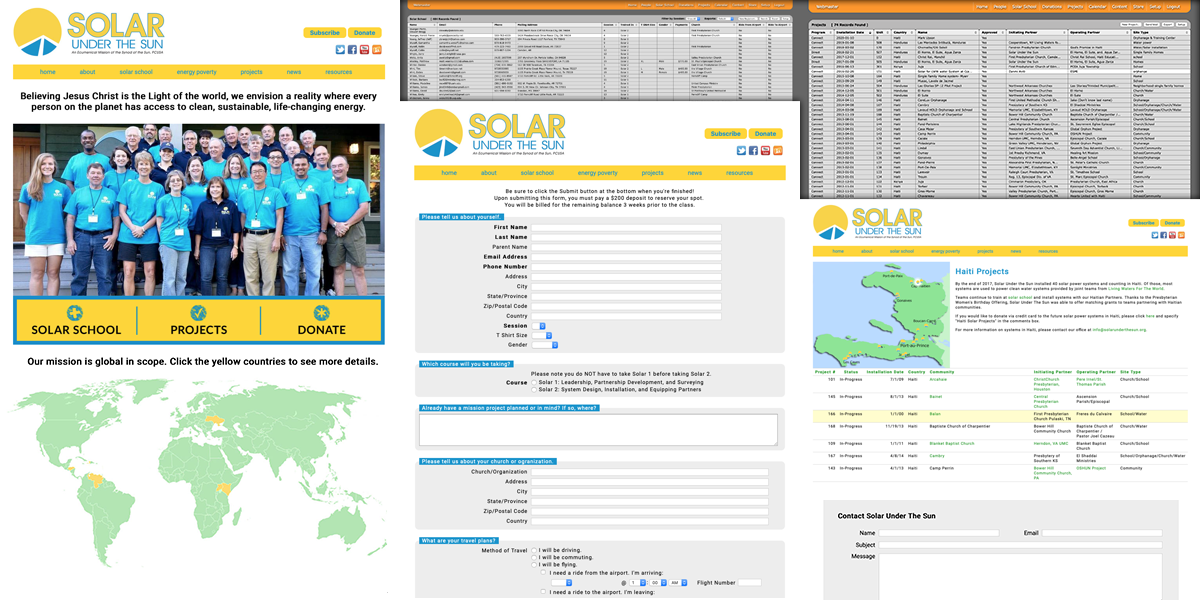Select Solar 1: Leadership course radio button
This screenshot has height=600, width=1200.
[533, 382]
